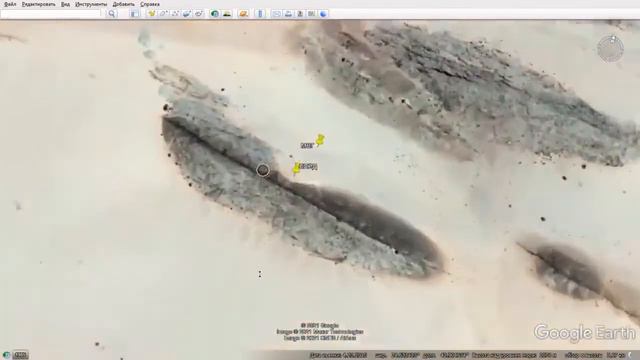Select the lower yellow pushpin placemark
This screenshot has height=360, width=640.
pos(297,168)
